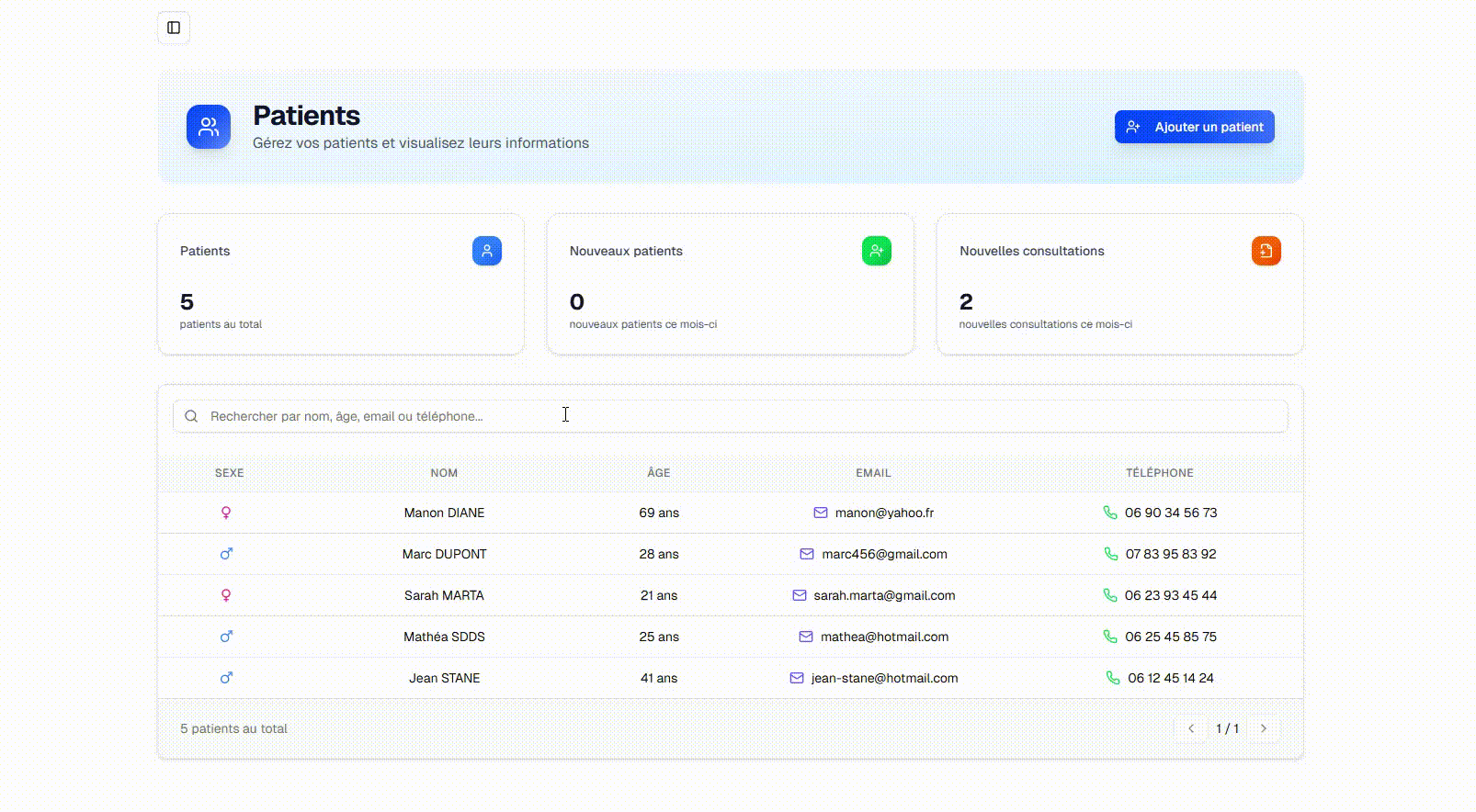Viewport: 1476px width, 812px height.
Task: Click the blue Patients card icon
Action: [487, 251]
